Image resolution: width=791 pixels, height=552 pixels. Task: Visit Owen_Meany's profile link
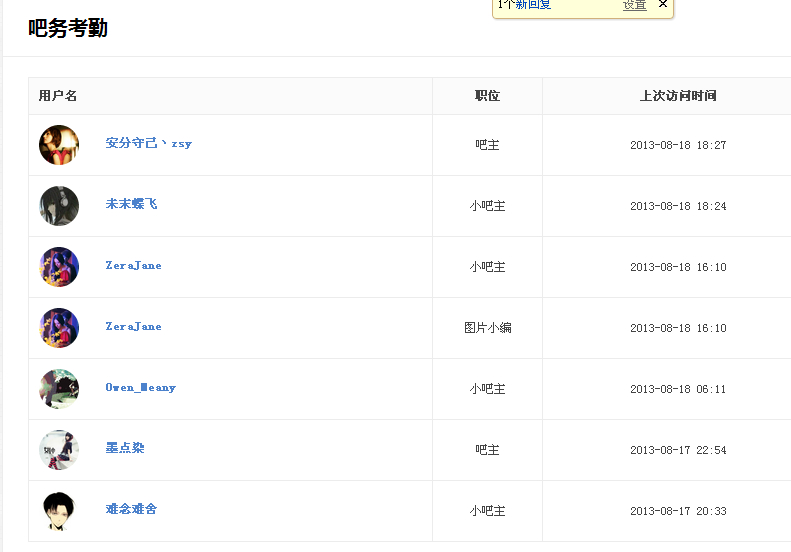pos(140,388)
